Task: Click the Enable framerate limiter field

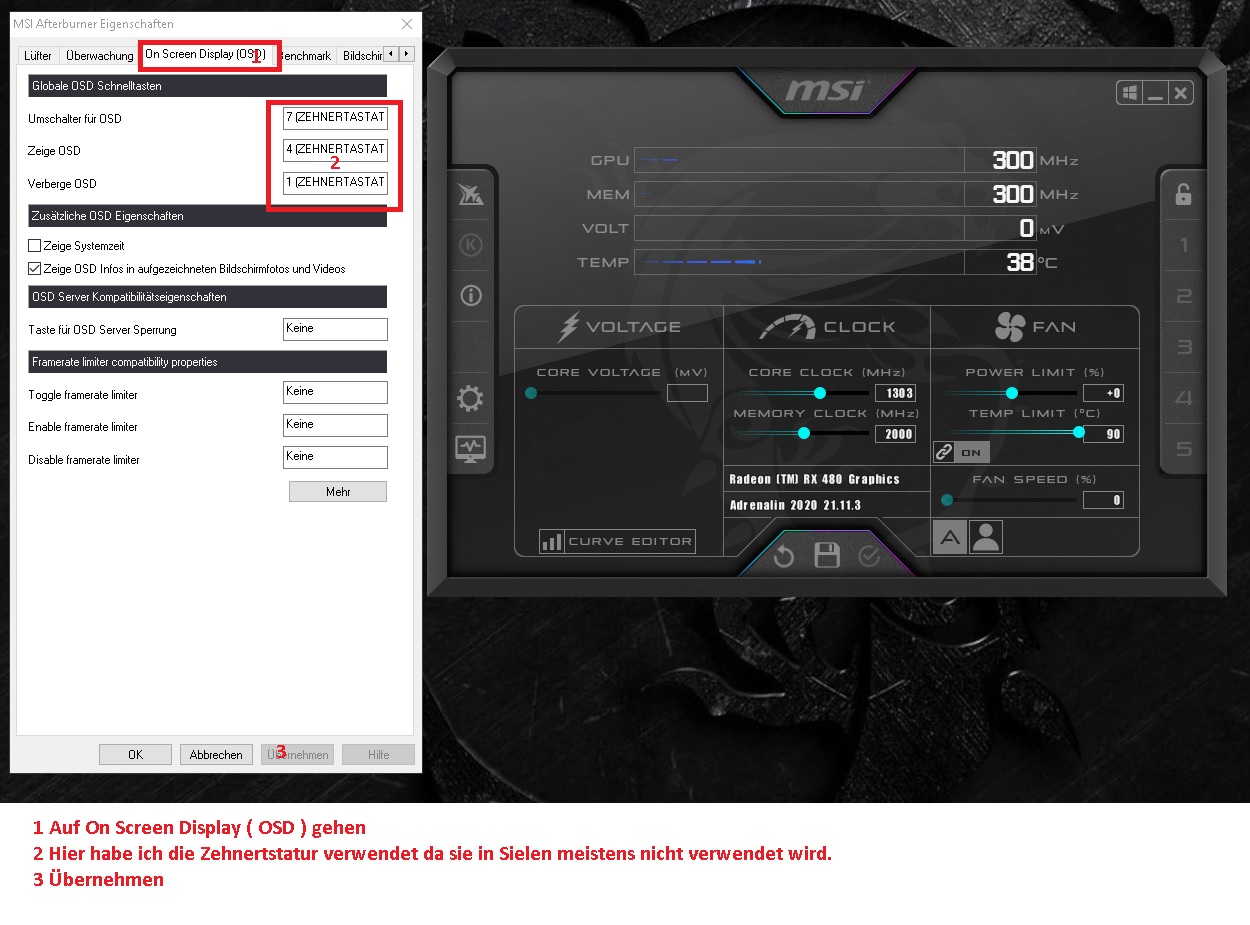Action: point(335,425)
